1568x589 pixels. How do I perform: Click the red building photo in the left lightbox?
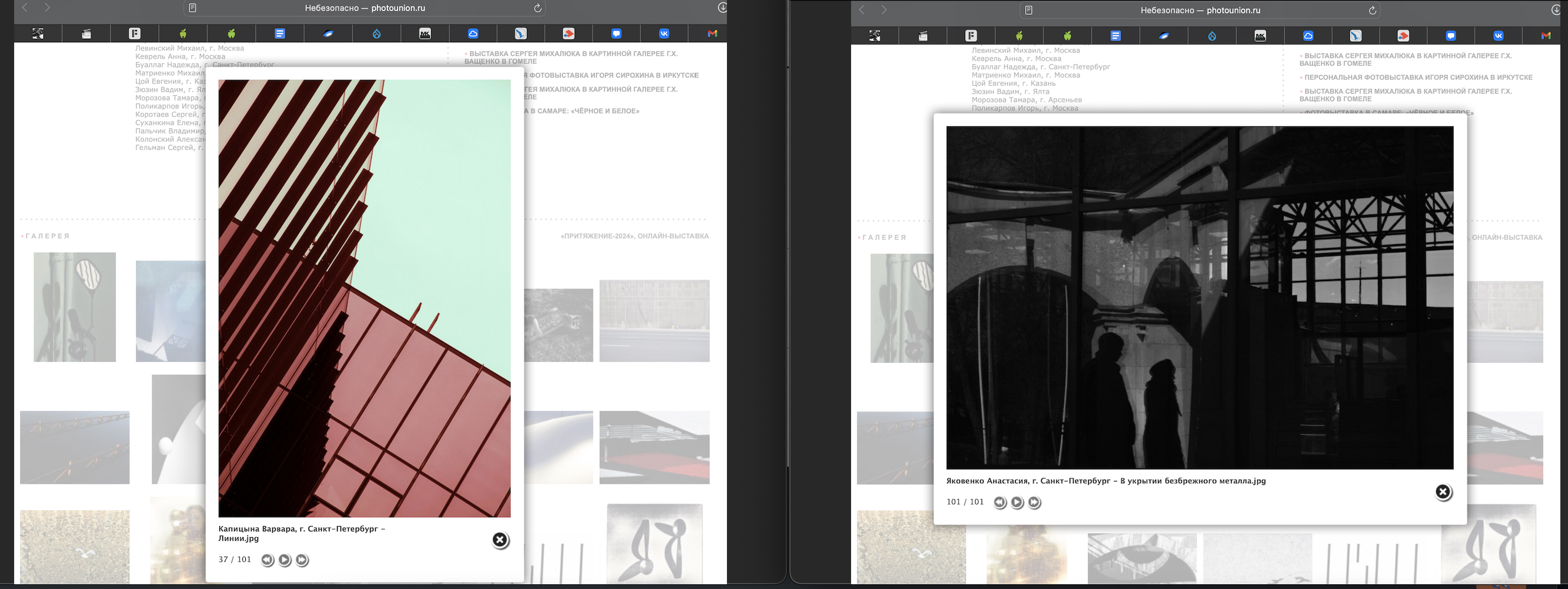point(365,298)
